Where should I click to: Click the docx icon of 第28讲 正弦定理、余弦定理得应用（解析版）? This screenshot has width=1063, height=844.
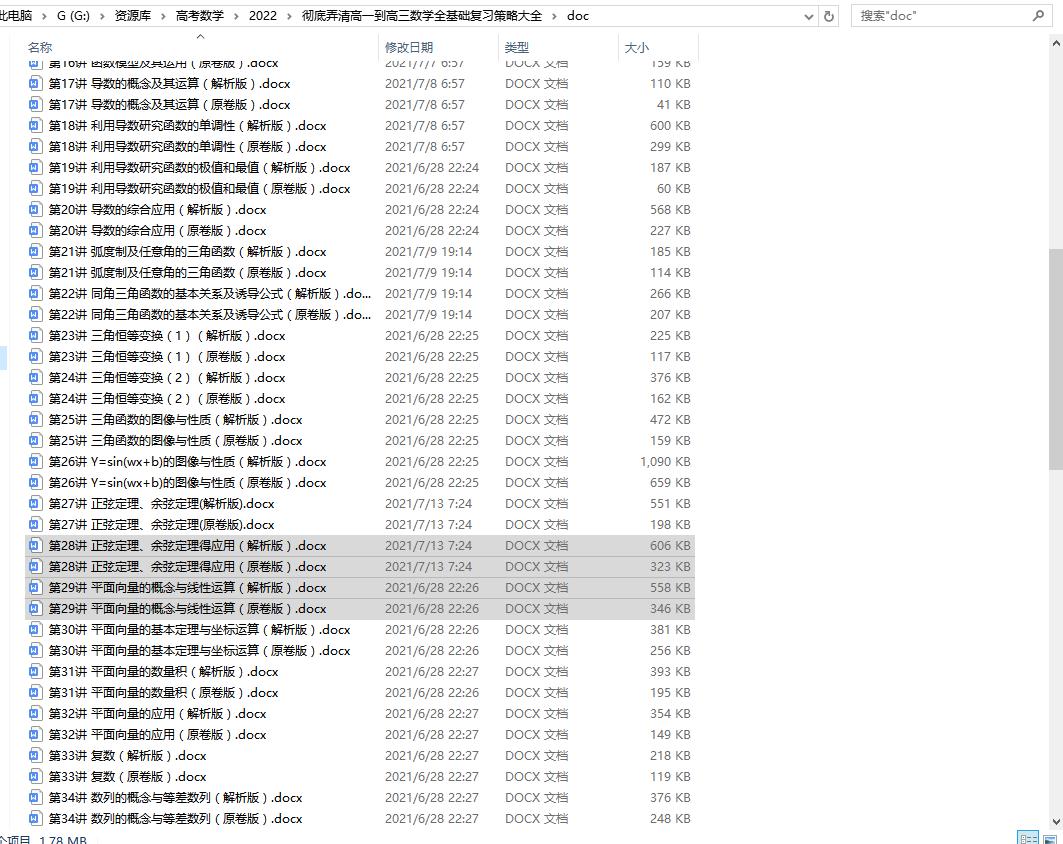pos(35,546)
